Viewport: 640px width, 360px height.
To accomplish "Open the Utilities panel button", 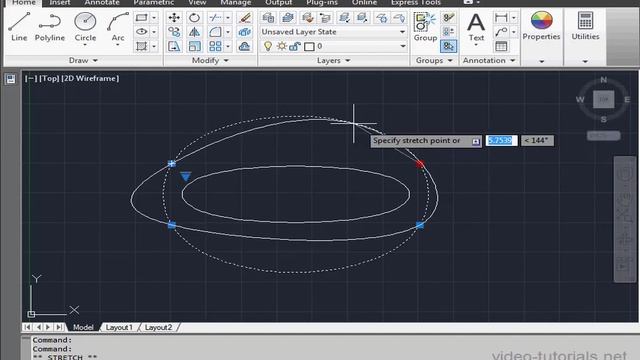I will [585, 25].
